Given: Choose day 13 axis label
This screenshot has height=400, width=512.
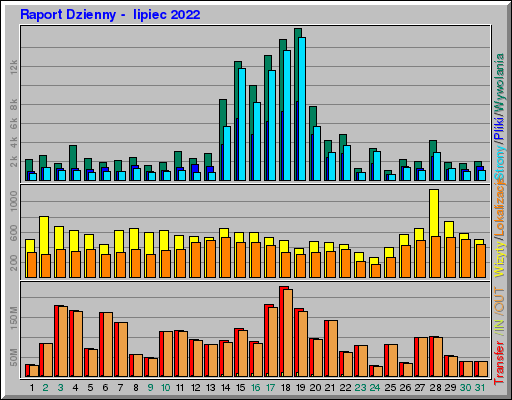Looking at the screenshot, I should pyautogui.click(x=211, y=388).
